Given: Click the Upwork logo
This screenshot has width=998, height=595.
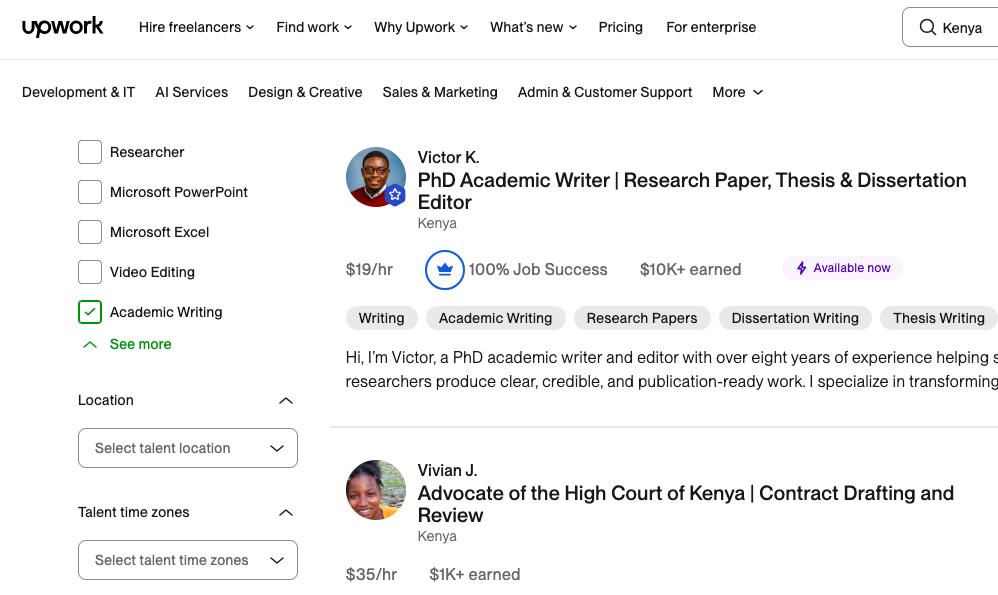Looking at the screenshot, I should tap(62, 27).
